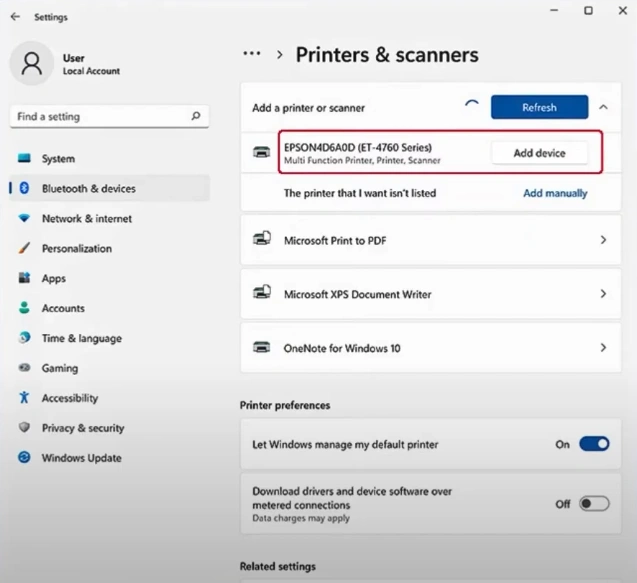Viewport: 637px width, 583px height.
Task: Click the Add device button
Action: 539,153
